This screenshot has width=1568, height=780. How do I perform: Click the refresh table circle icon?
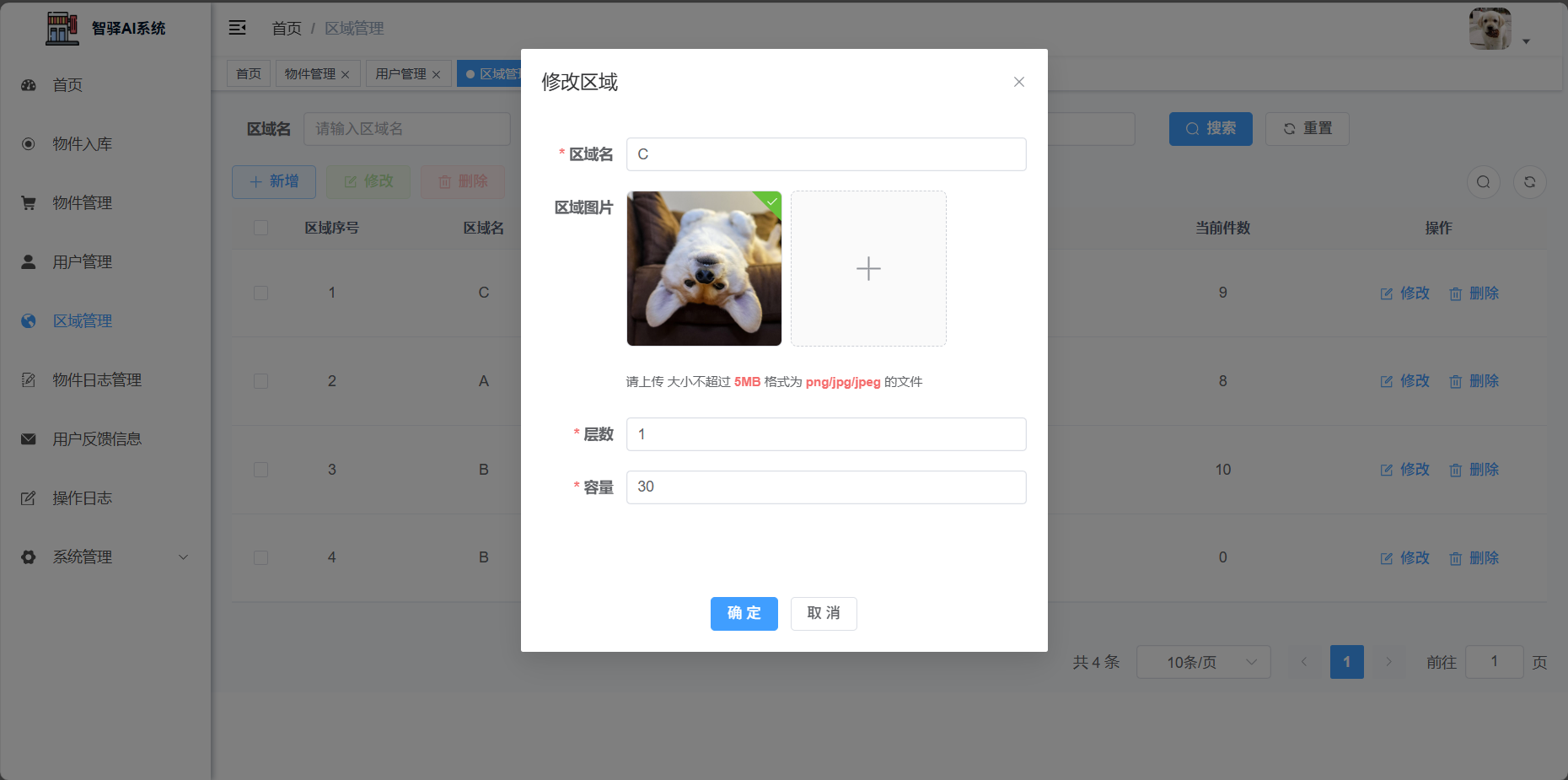1530,182
